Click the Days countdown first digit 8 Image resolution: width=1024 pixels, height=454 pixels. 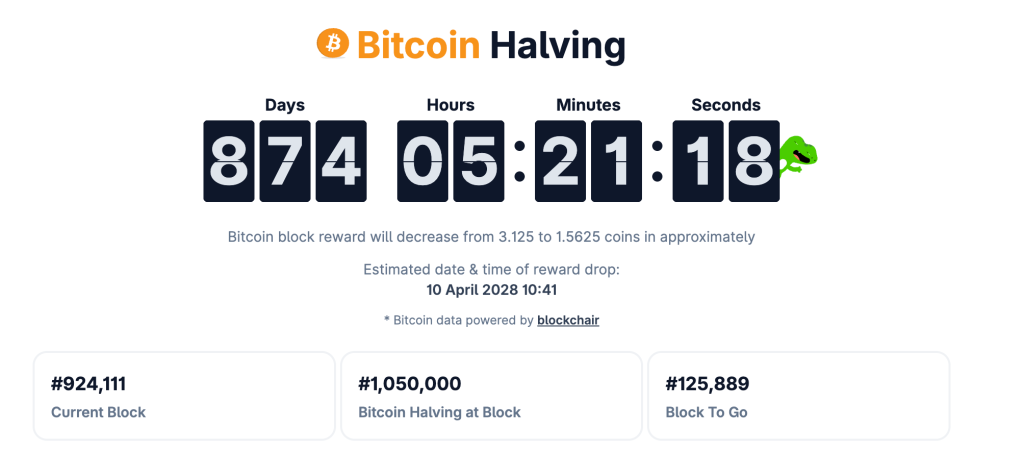229,161
